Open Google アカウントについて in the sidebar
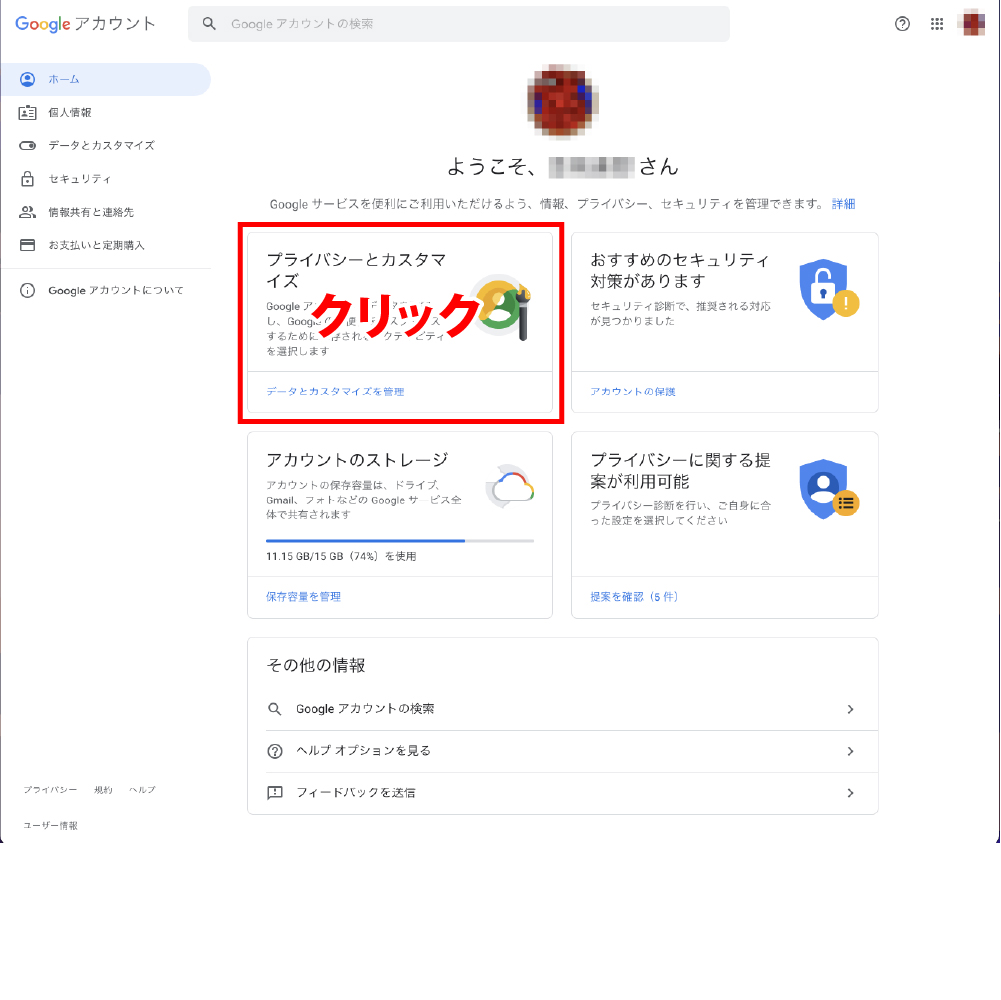The height and width of the screenshot is (1000, 1001). click(x=105, y=291)
